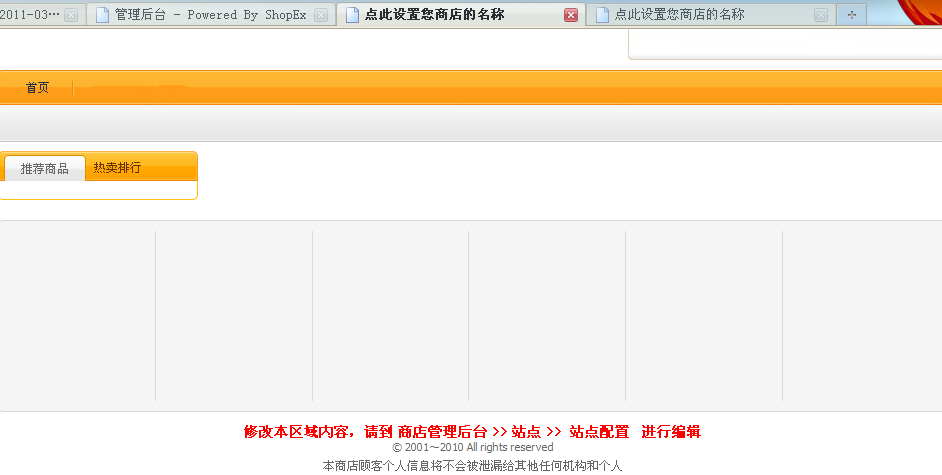Click page icon on the rightmost tab
The height and width of the screenshot is (475, 942).
(601, 15)
